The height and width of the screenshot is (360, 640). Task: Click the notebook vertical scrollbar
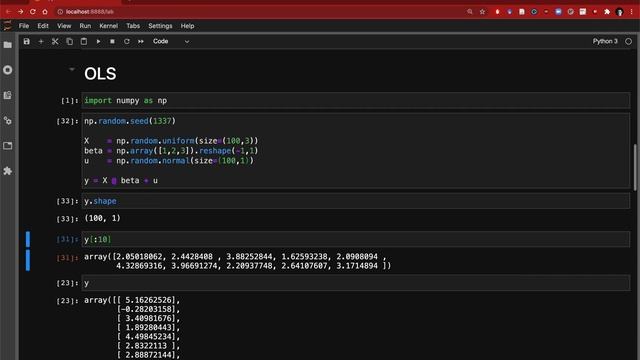[635, 167]
